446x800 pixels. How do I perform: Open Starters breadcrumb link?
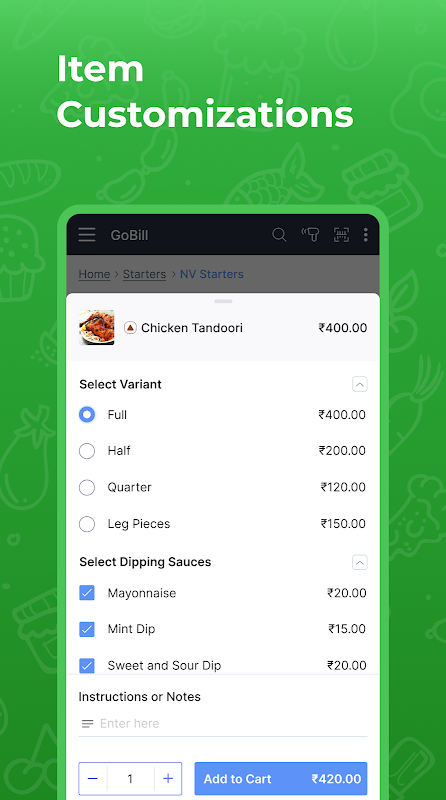tap(144, 274)
